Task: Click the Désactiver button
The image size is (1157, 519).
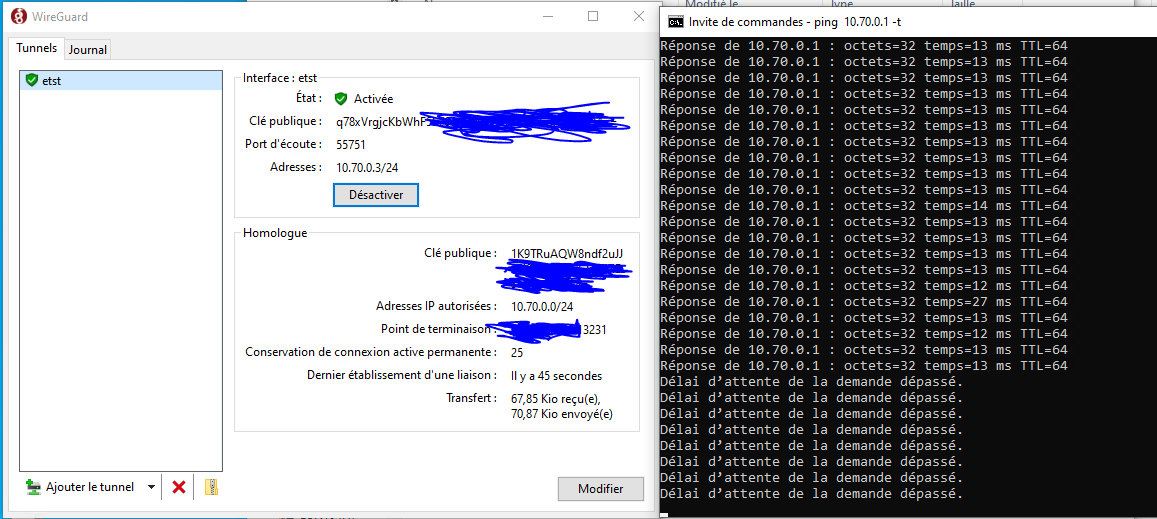Action: tap(376, 195)
